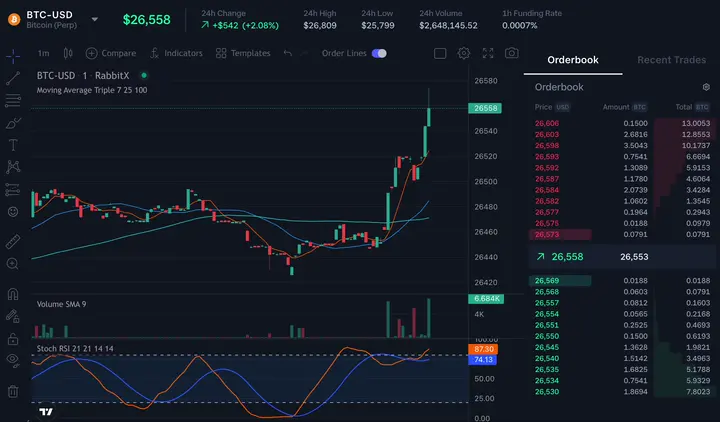Open the Indicators button

coord(176,53)
